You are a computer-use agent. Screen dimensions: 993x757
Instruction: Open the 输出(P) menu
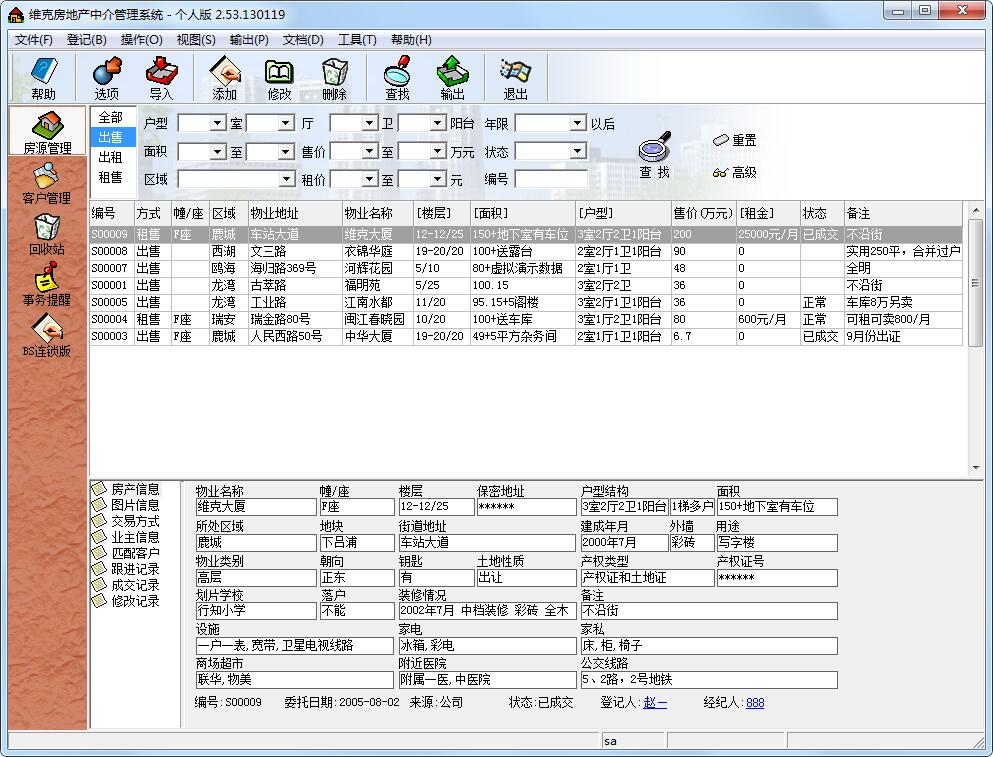point(250,40)
